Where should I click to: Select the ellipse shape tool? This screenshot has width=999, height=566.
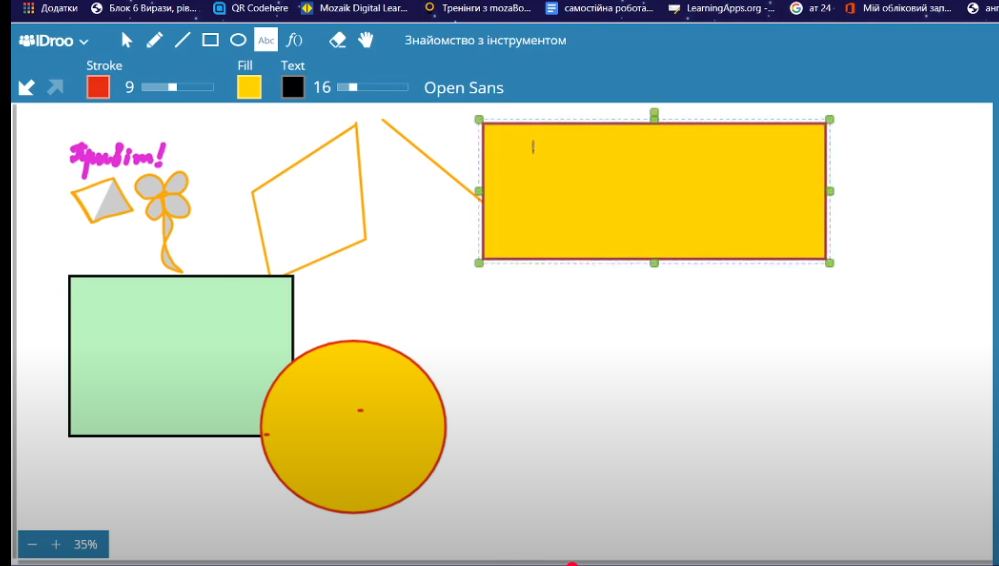tap(238, 41)
